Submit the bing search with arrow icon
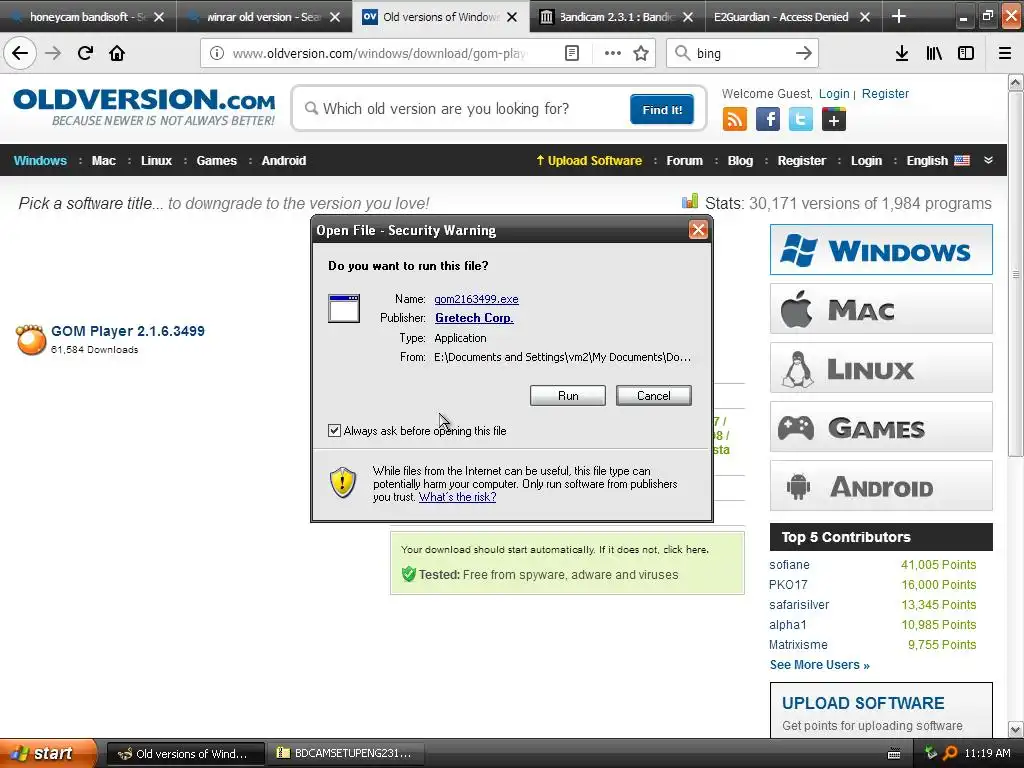 (x=804, y=53)
